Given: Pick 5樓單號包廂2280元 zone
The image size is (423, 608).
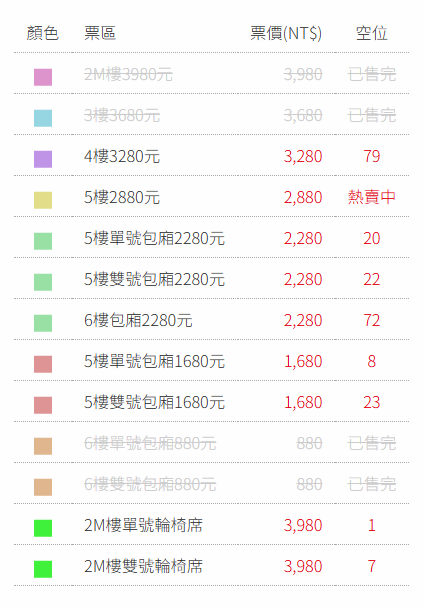Looking at the screenshot, I should pyautogui.click(x=211, y=238).
